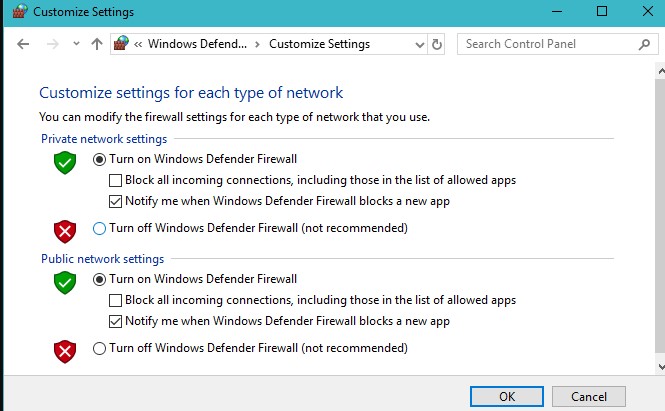Screen dimensions: 665x411
Task: Check Block all incoming connections under Private
Action: point(115,180)
